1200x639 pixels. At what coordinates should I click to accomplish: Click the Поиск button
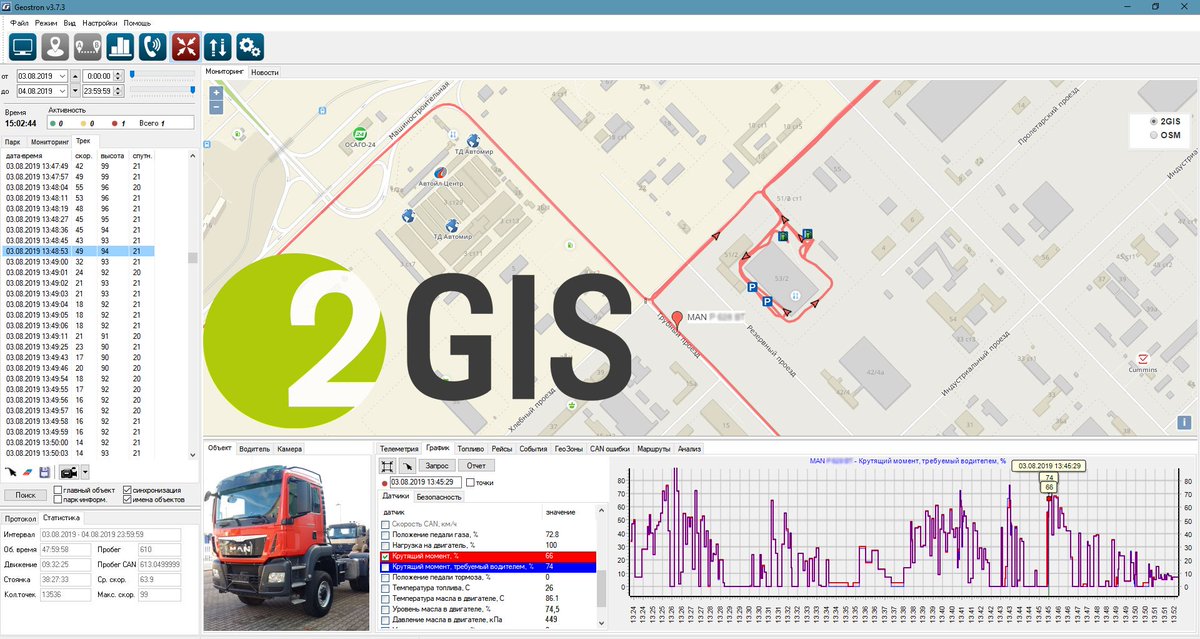[25, 495]
